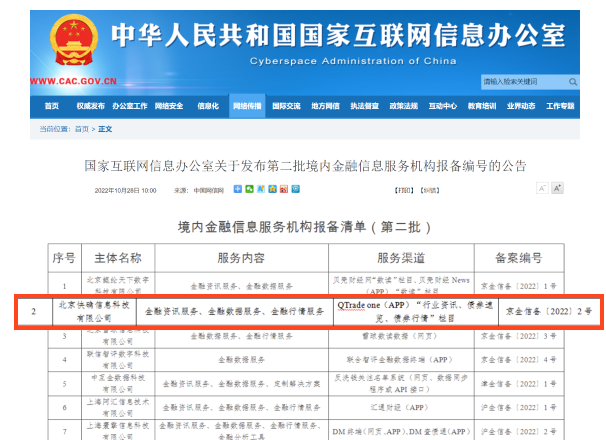
Task: Open the 网络安全 navigation item
Action: tap(169, 106)
